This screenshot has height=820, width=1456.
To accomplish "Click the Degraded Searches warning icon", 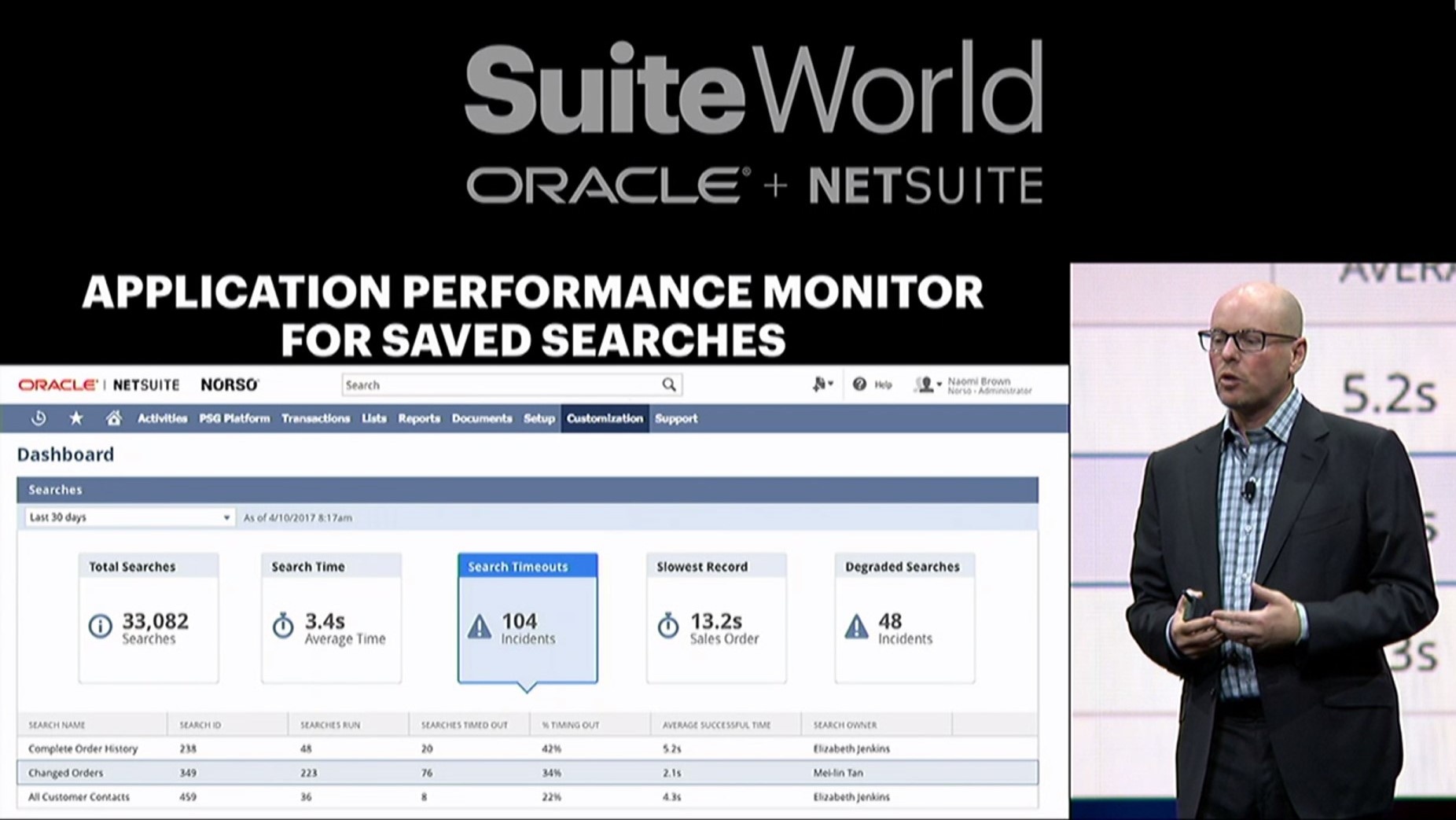I will point(856,627).
